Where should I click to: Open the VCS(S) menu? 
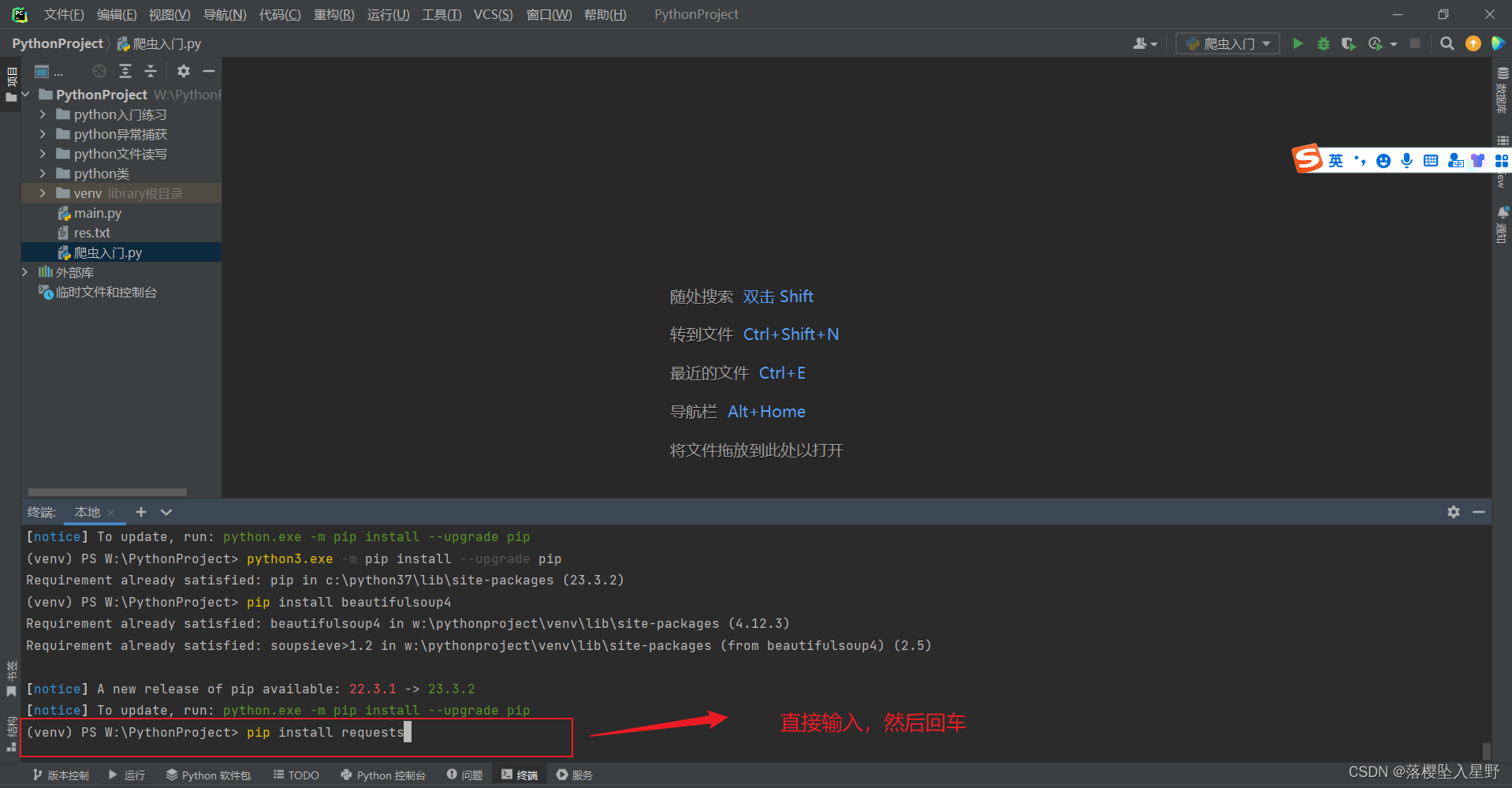coord(493,14)
